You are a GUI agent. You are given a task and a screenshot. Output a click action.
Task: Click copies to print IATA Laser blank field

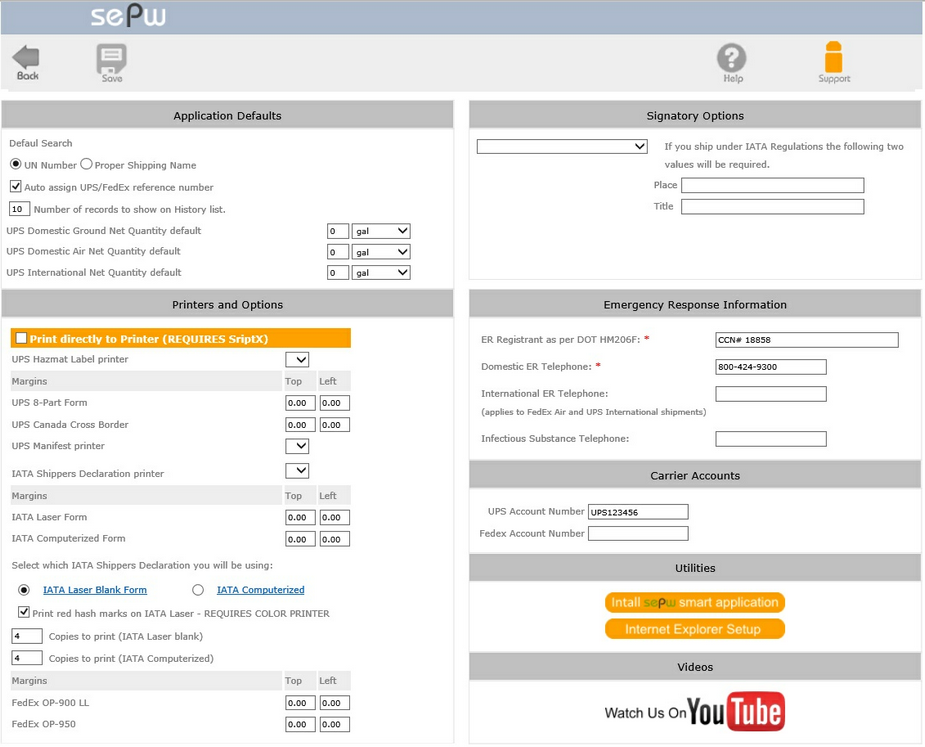pyautogui.click(x=27, y=636)
